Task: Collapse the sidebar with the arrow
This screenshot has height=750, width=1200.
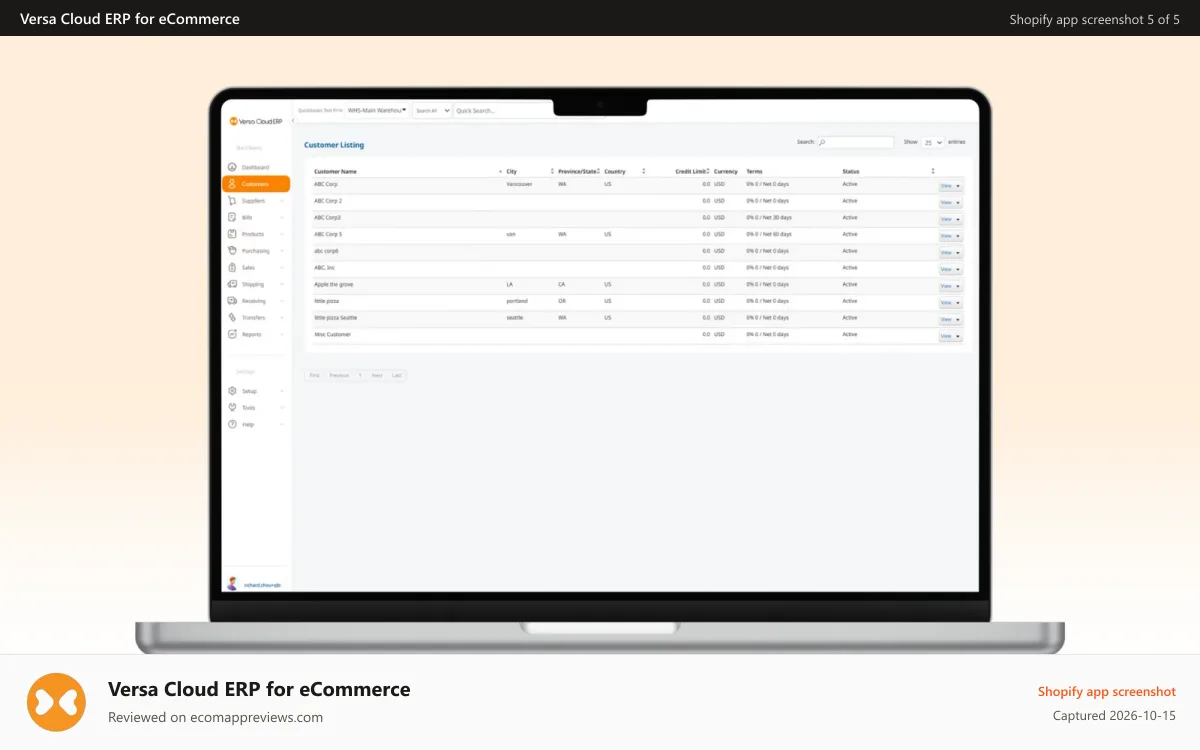Action: click(x=292, y=121)
